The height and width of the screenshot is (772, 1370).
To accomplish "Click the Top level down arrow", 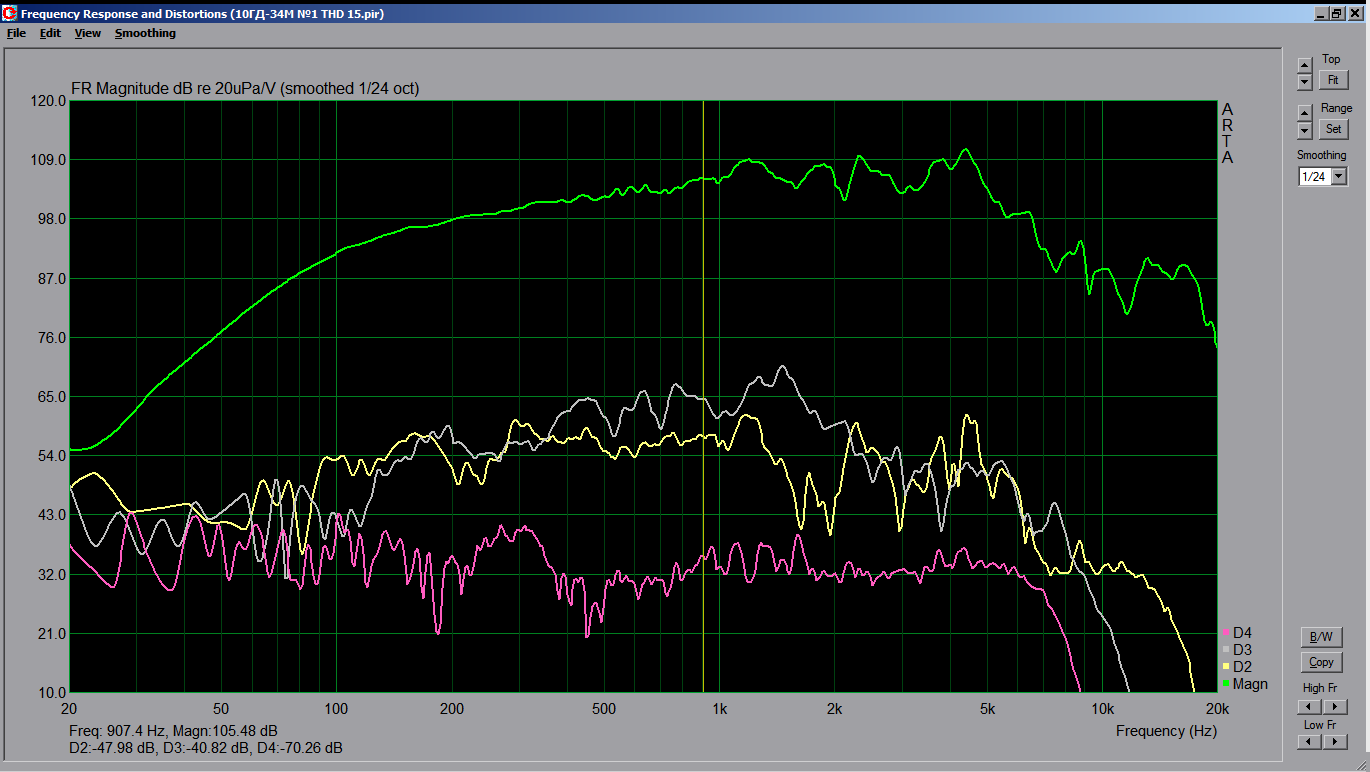I will coord(1304,81).
